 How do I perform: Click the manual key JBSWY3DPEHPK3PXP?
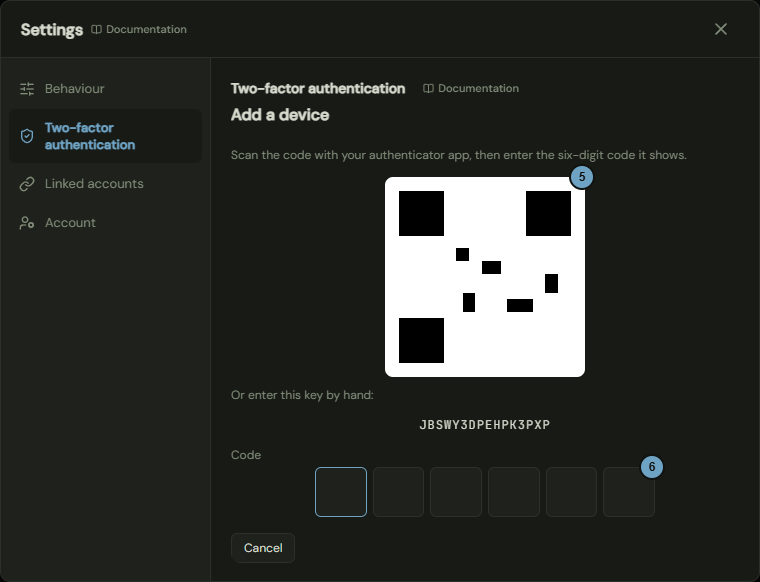485,425
